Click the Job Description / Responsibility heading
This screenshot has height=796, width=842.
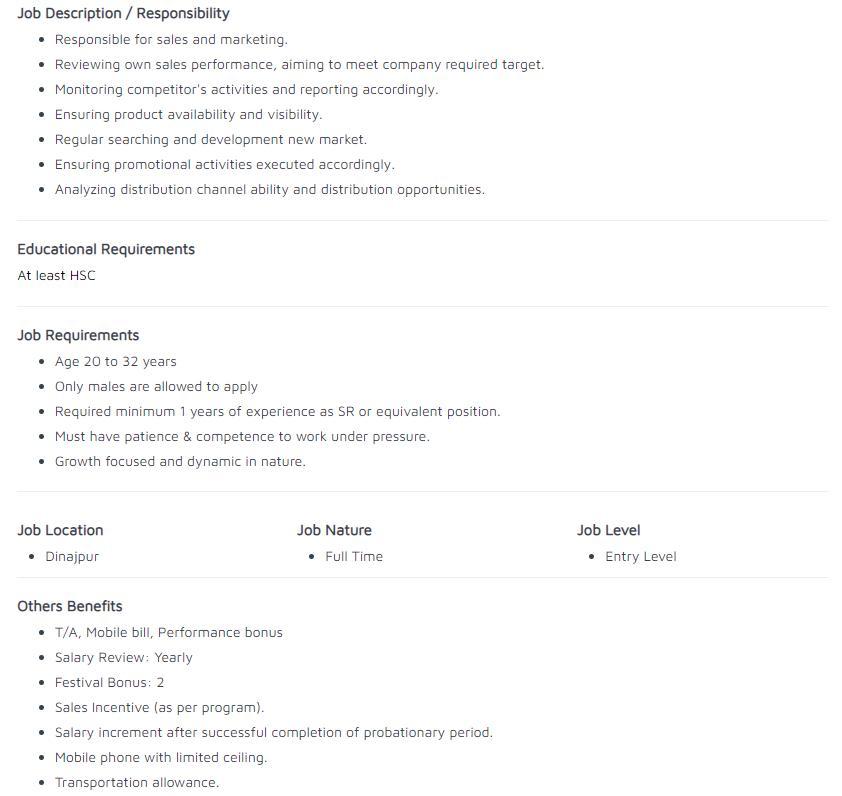(x=123, y=13)
